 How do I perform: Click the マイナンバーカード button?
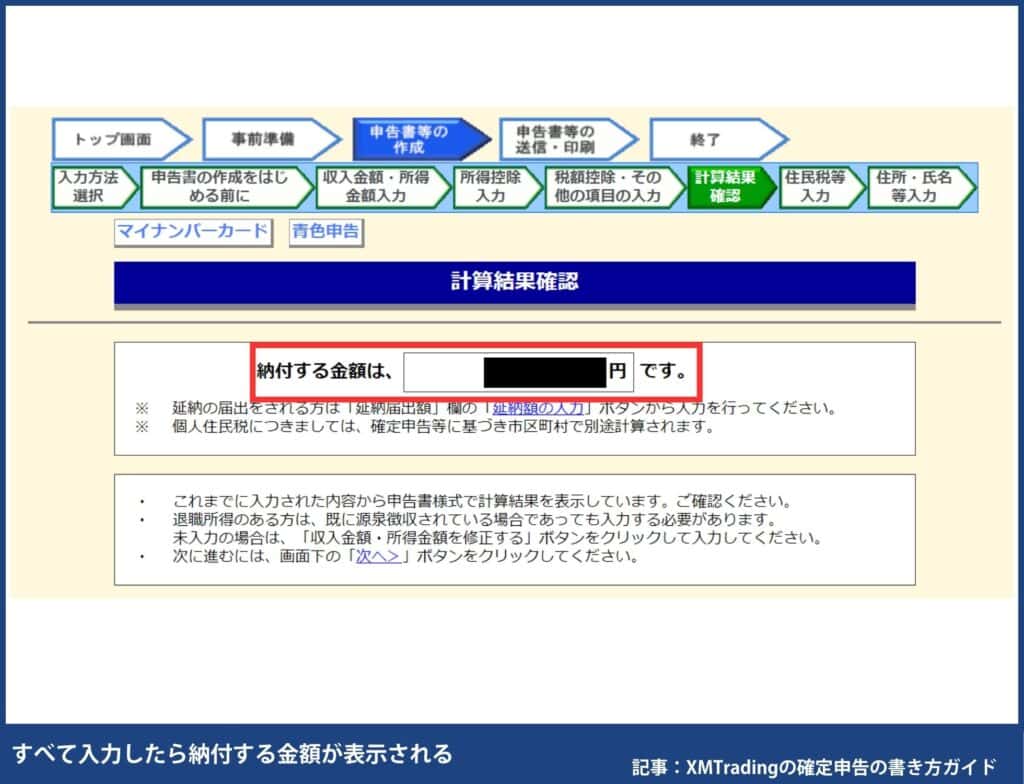[x=193, y=232]
